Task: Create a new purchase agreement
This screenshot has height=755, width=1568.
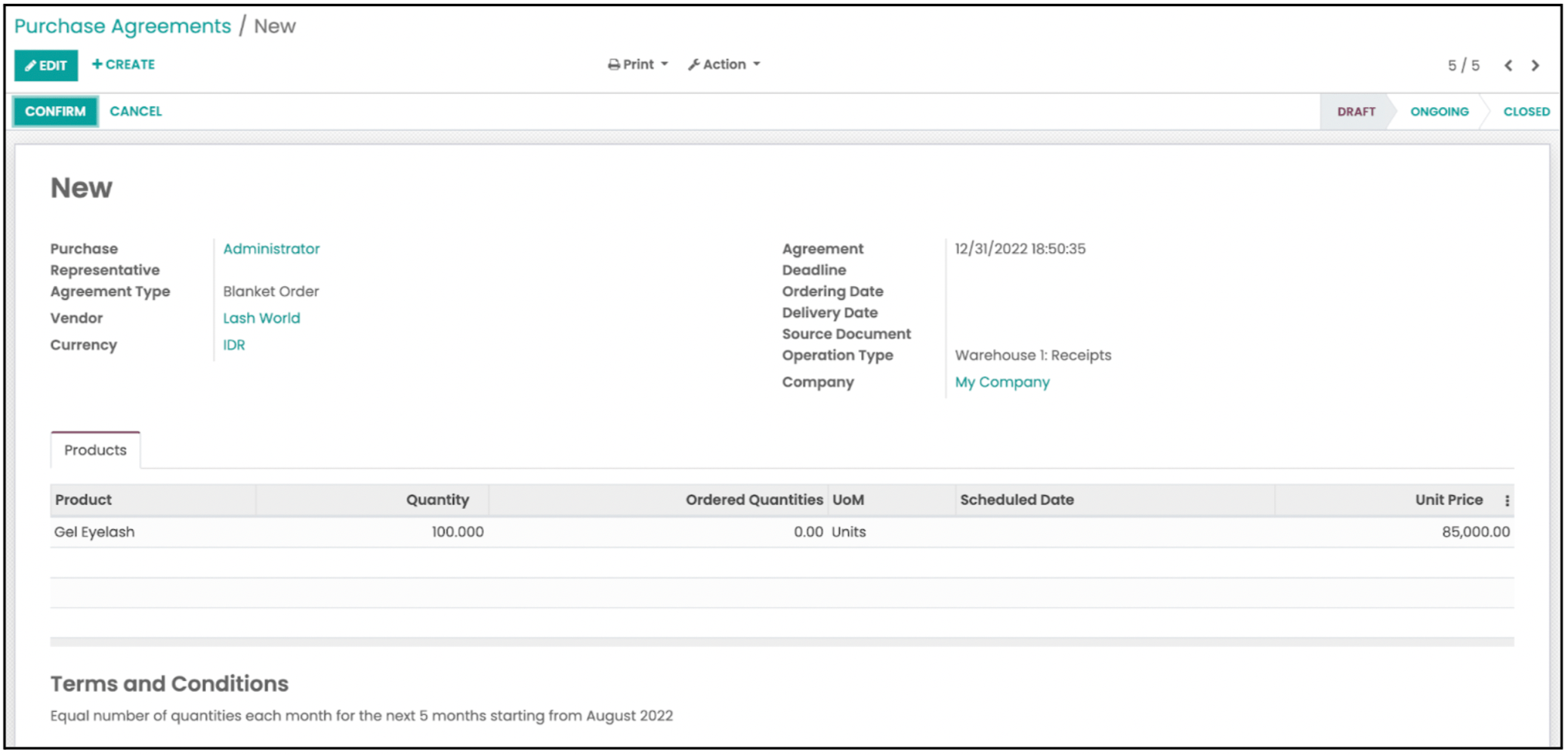Action: click(123, 65)
